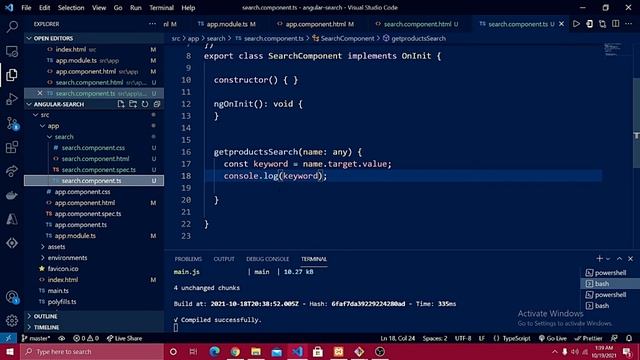Screen dimensions: 640x360
Task: Click New Folder icon in explorer header
Action: 133,104
